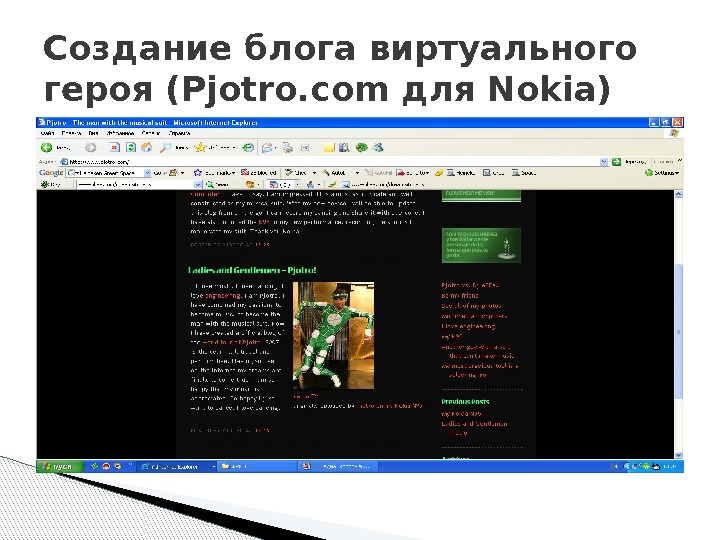This screenshot has width=720, height=540.
Task: Click the 'I love engineering' sidebar link
Action: (468, 326)
